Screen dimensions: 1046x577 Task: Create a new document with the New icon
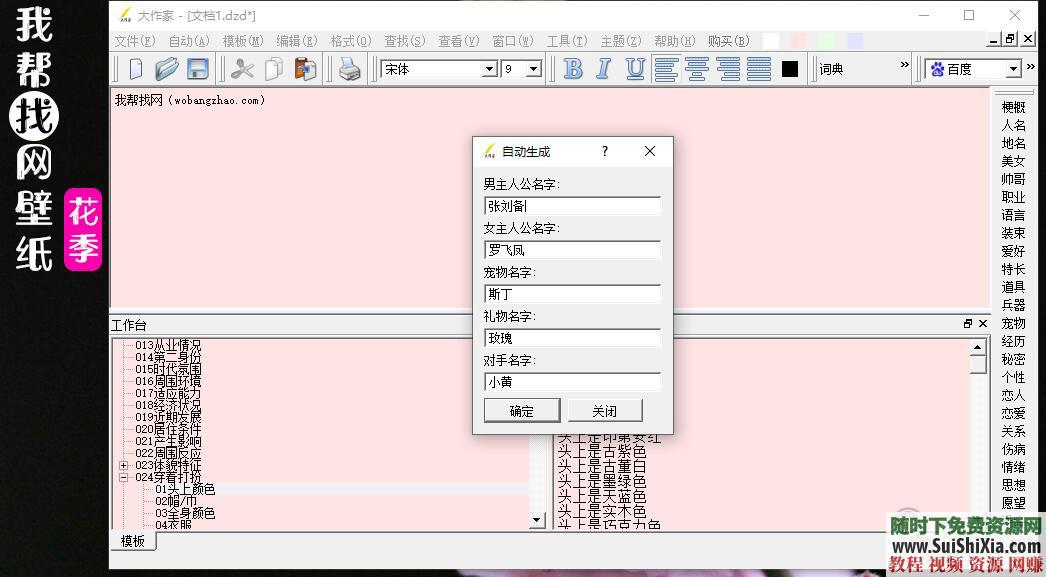click(x=137, y=68)
